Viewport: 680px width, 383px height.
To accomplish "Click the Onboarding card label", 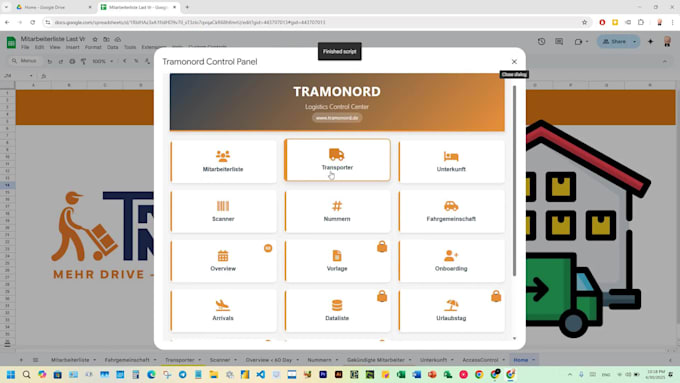I will tap(451, 268).
